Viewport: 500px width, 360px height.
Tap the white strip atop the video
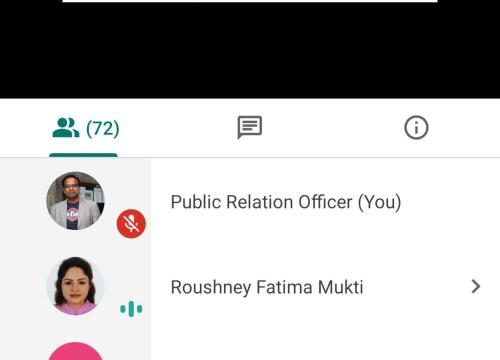[250, 1]
